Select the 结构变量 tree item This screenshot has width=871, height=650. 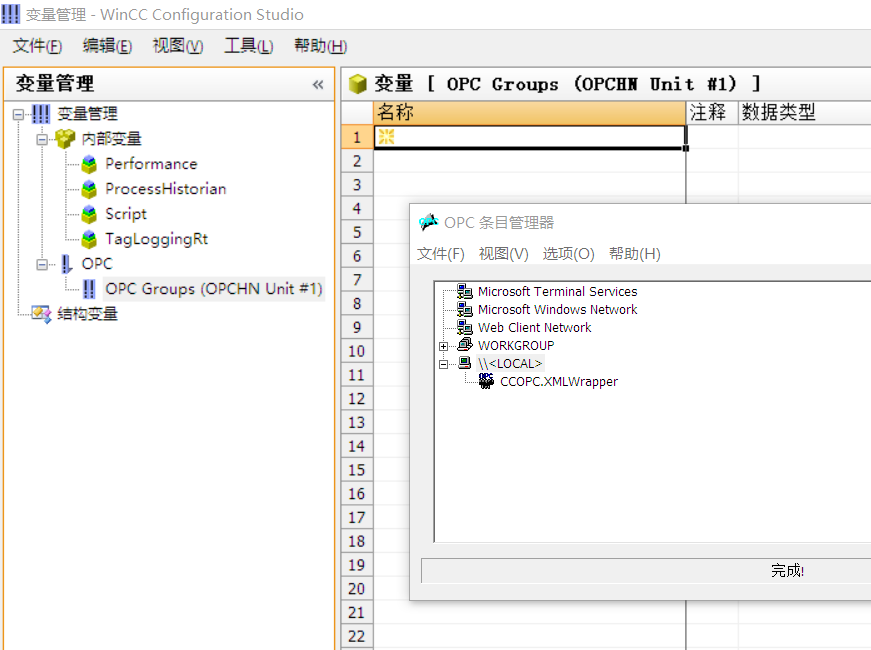(87, 314)
